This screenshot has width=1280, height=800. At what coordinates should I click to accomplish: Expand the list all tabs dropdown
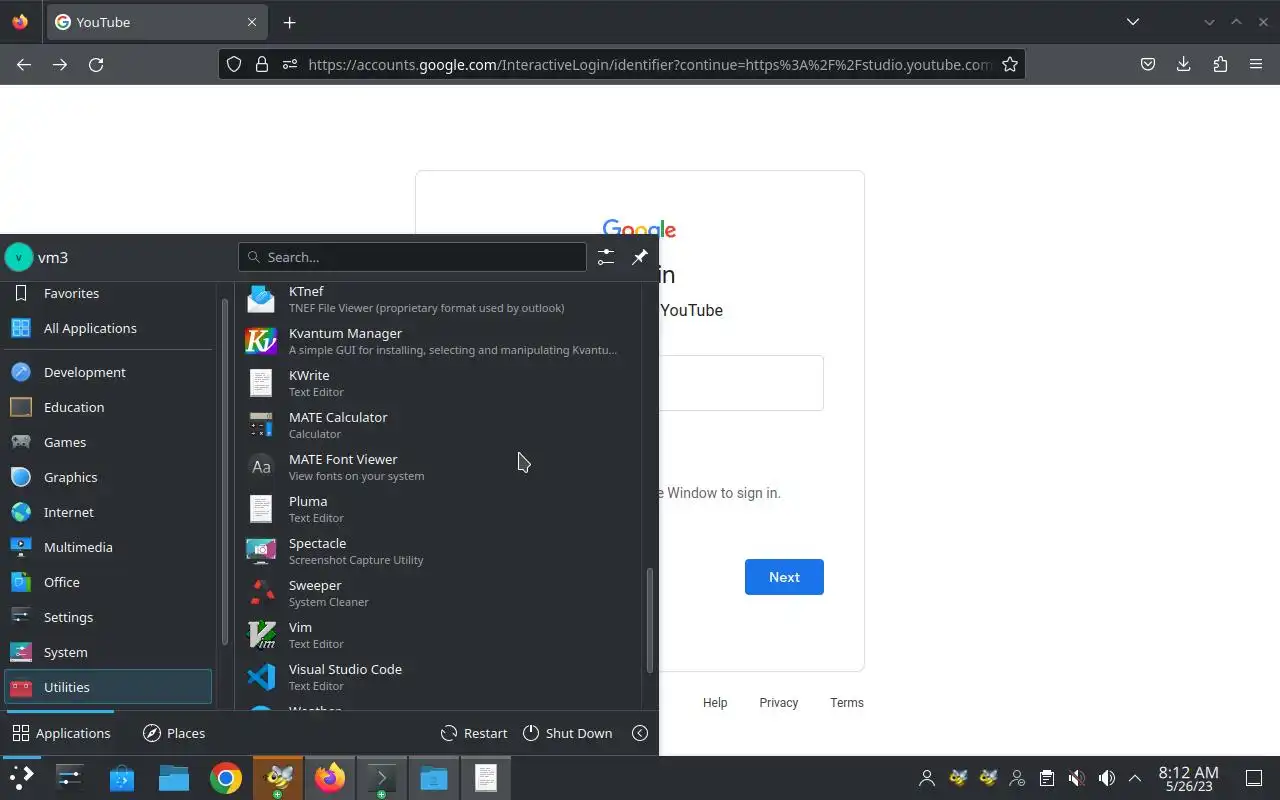tap(1133, 22)
